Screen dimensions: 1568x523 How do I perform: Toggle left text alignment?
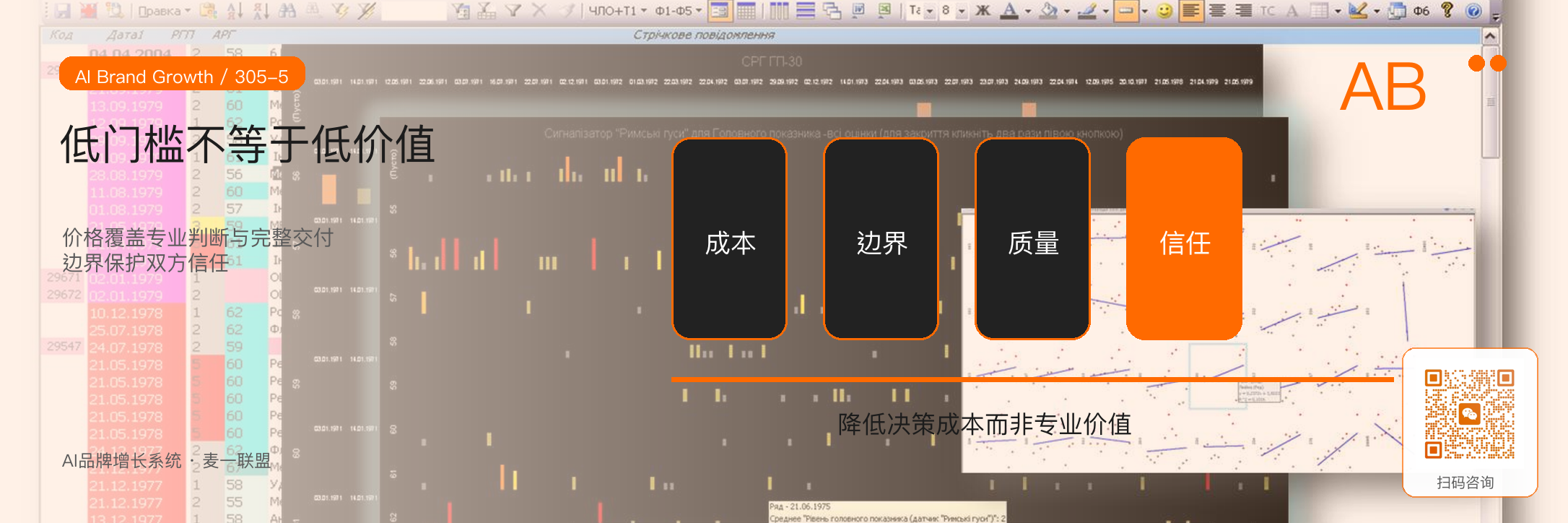pyautogui.click(x=1191, y=11)
